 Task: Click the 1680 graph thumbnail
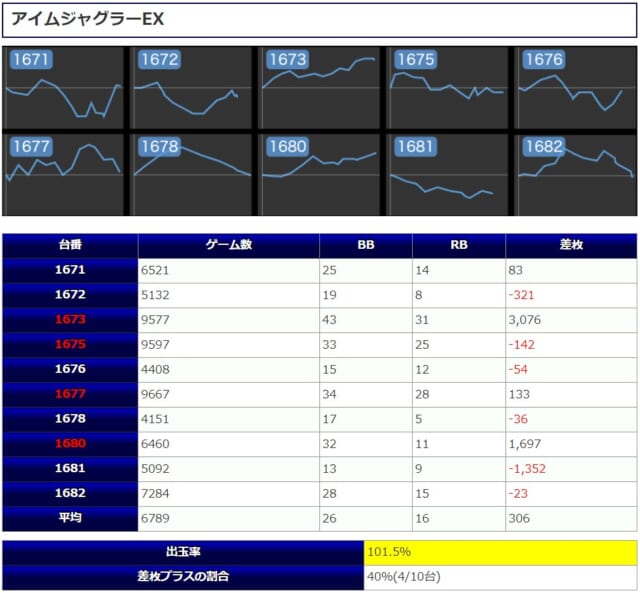click(320, 174)
